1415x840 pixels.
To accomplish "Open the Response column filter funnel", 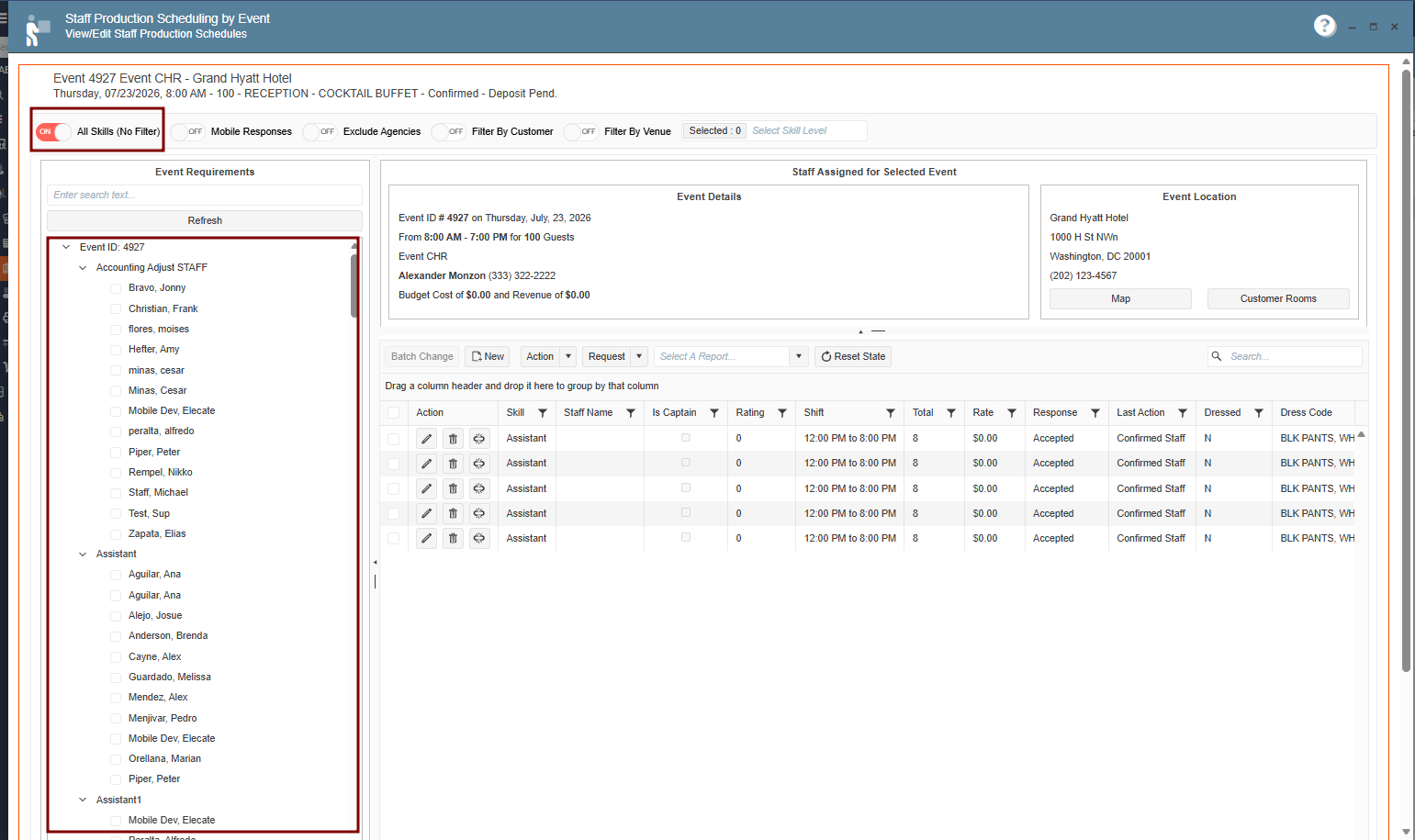I will pos(1095,413).
